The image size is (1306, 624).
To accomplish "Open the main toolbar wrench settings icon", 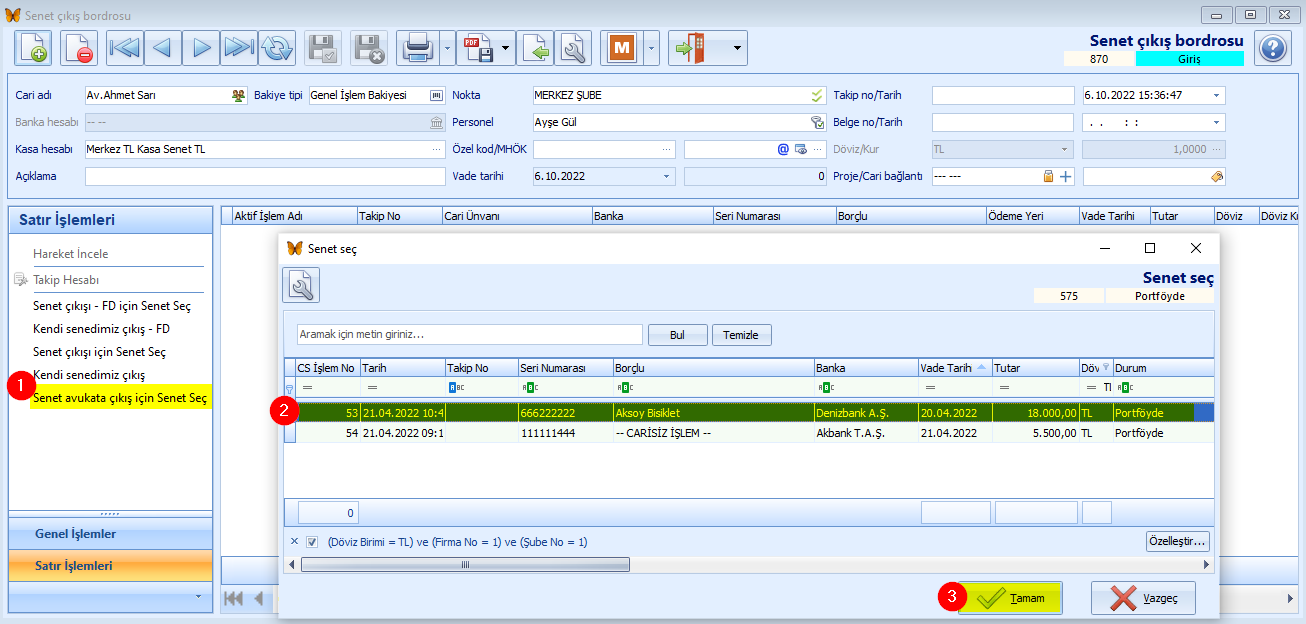I will pos(573,47).
